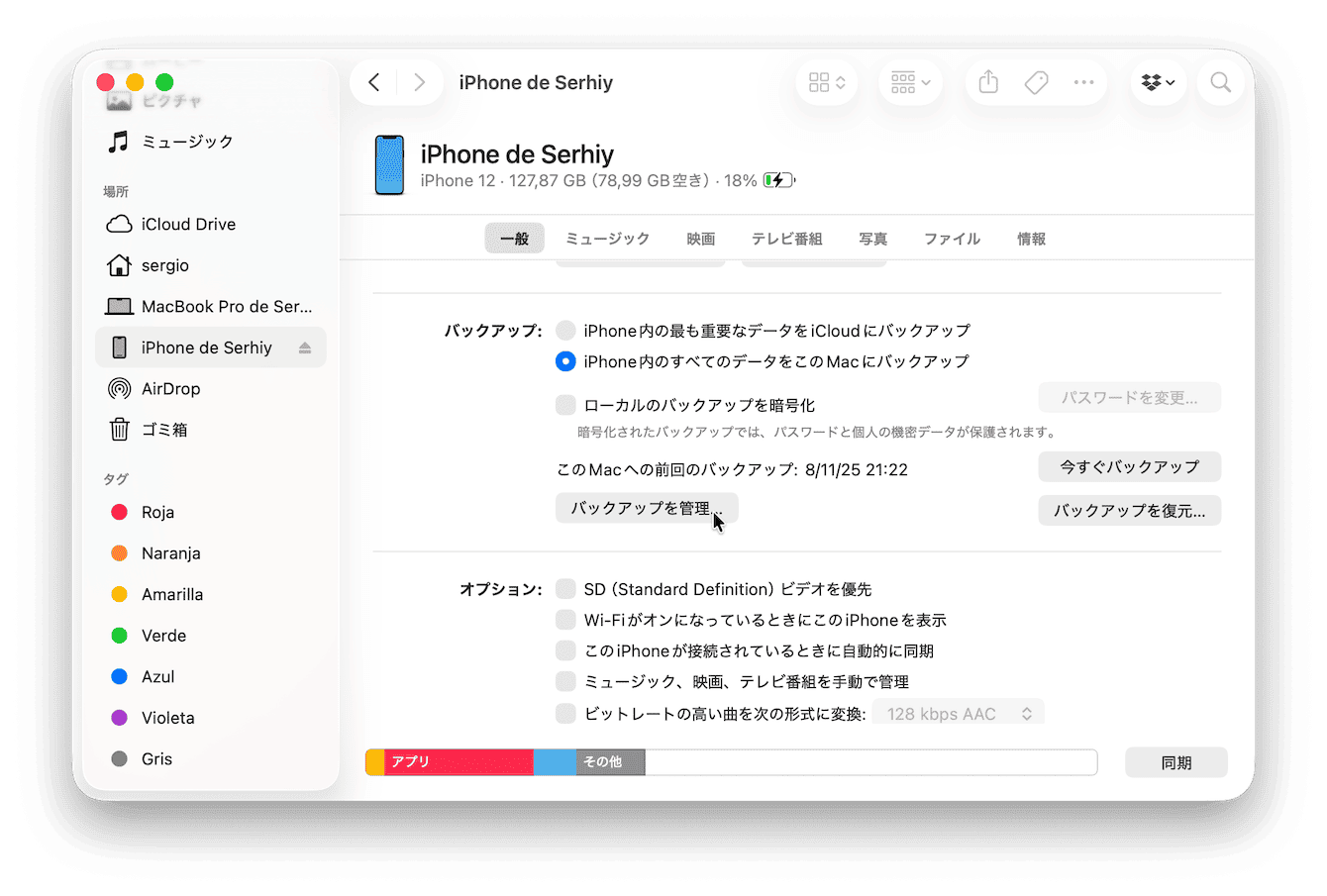
Task: Switch to the 写真 tab
Action: point(872,239)
